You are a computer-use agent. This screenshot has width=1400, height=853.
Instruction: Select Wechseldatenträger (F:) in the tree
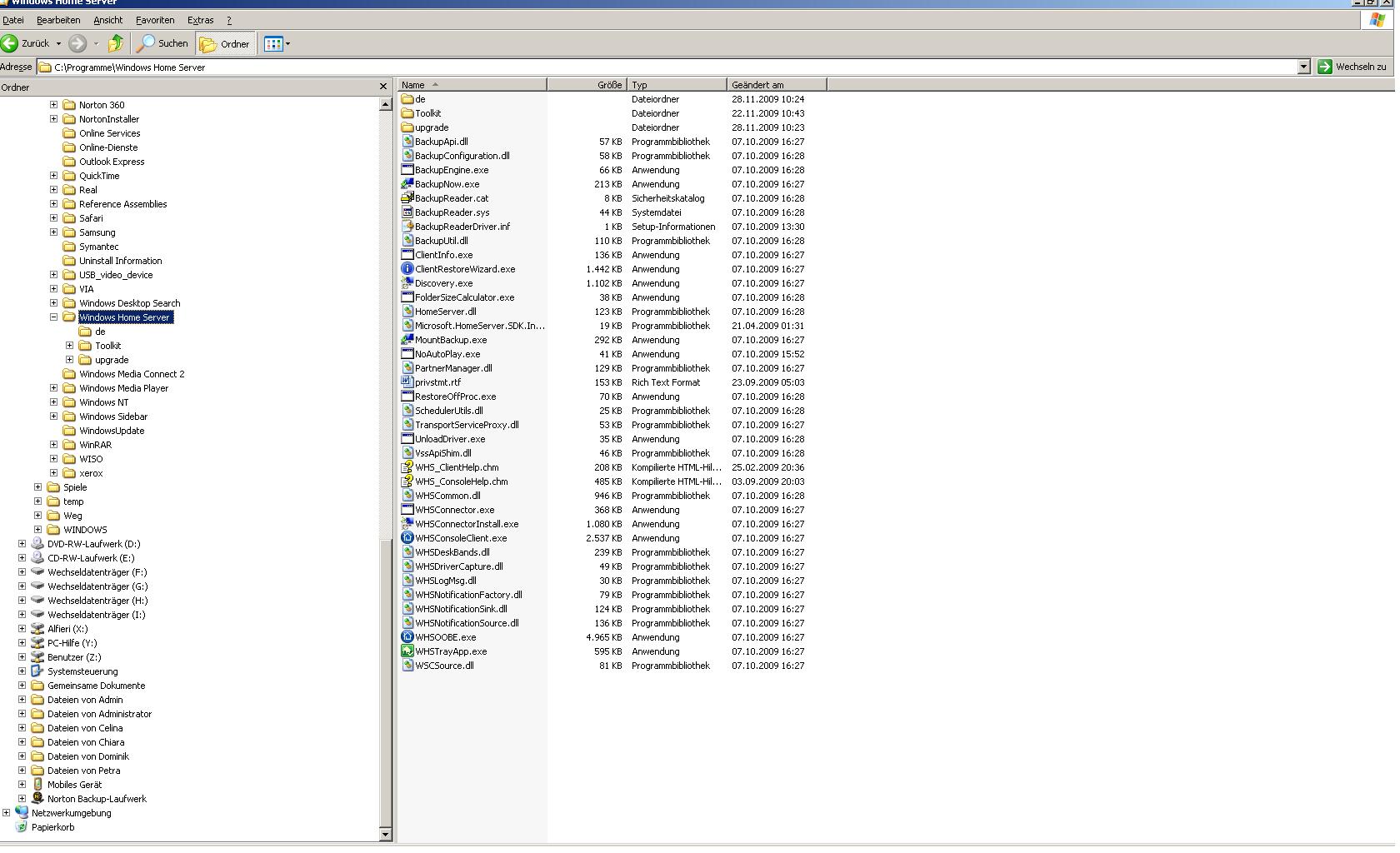[97, 572]
